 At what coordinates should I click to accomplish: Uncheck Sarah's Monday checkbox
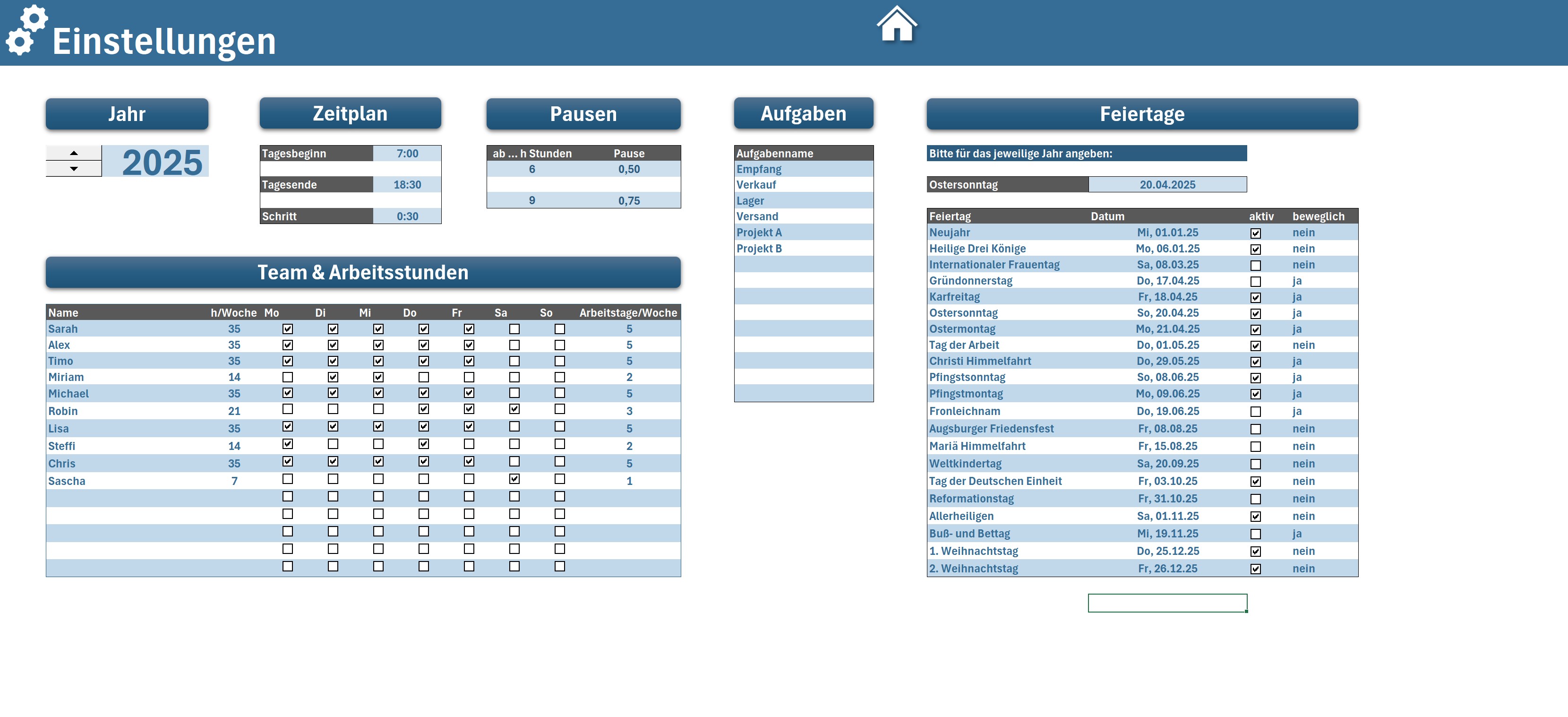tap(287, 329)
